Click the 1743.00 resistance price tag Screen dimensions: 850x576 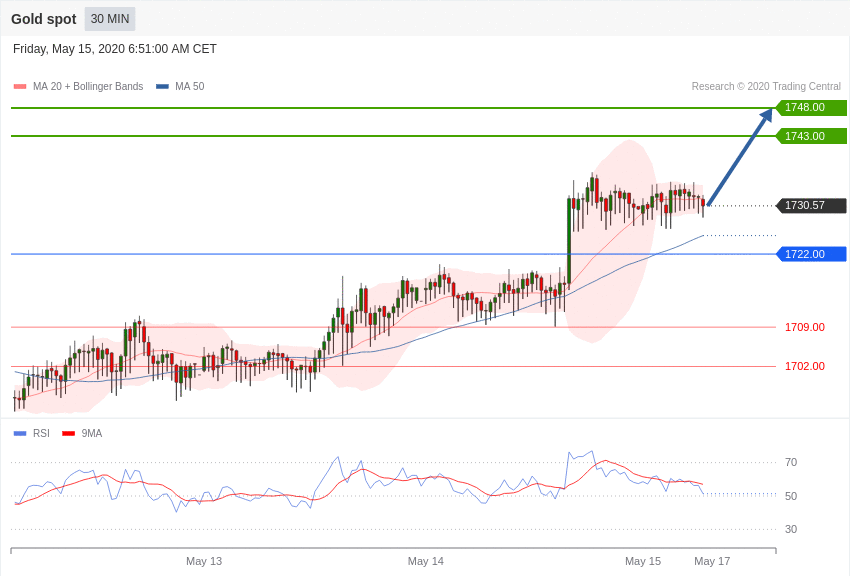click(x=811, y=136)
